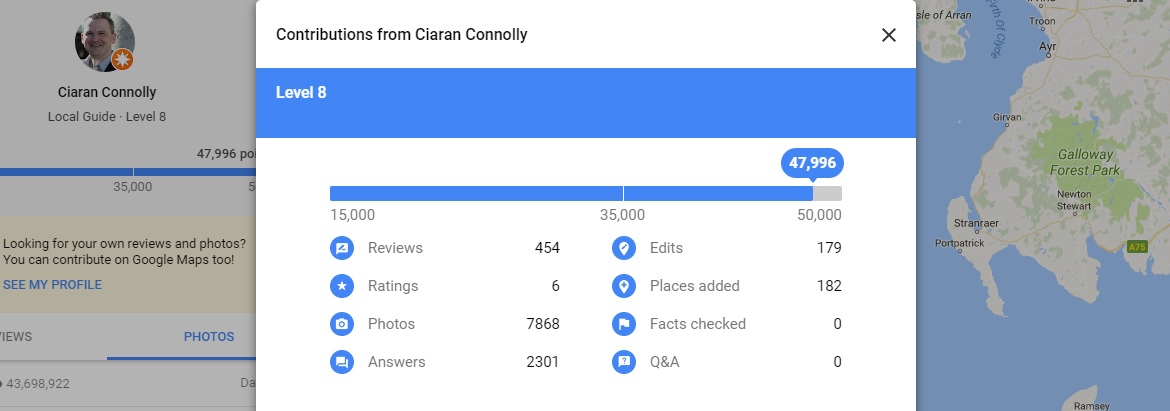Image resolution: width=1170 pixels, height=411 pixels.
Task: Click the Stranraer label on the map
Action: tap(977, 223)
